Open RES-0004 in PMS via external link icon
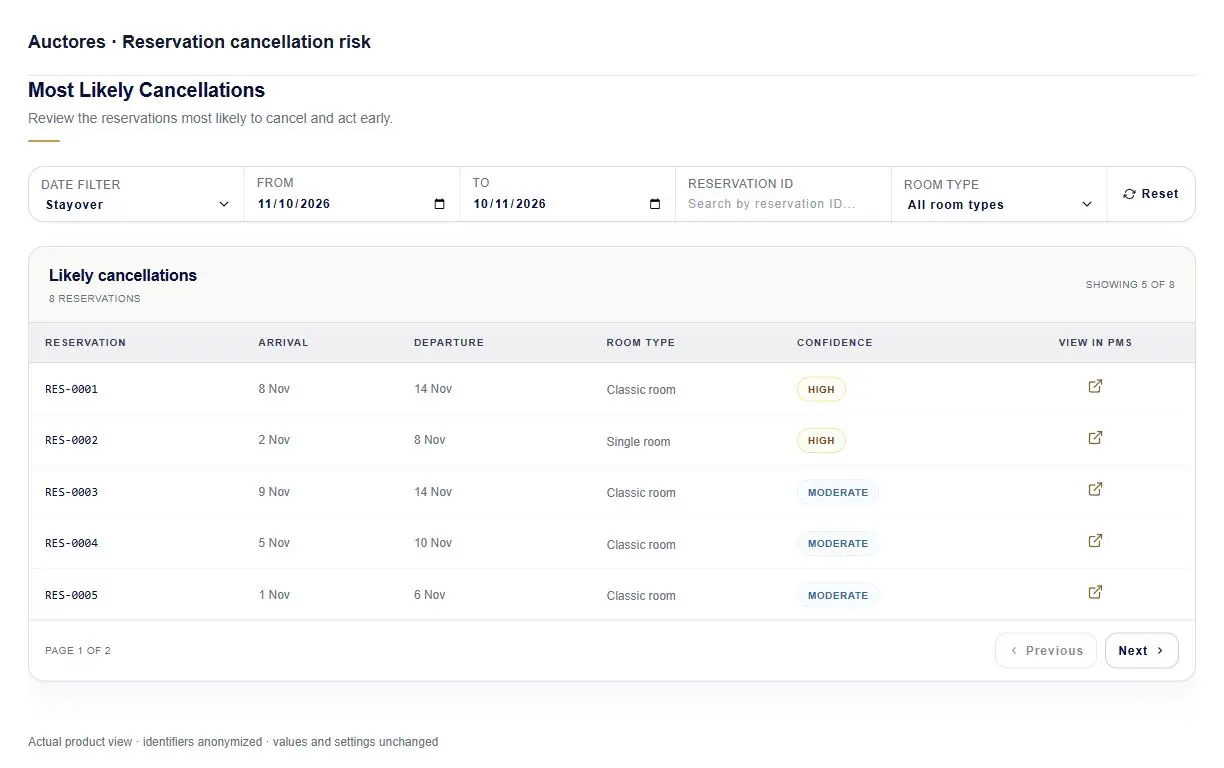 tap(1095, 540)
